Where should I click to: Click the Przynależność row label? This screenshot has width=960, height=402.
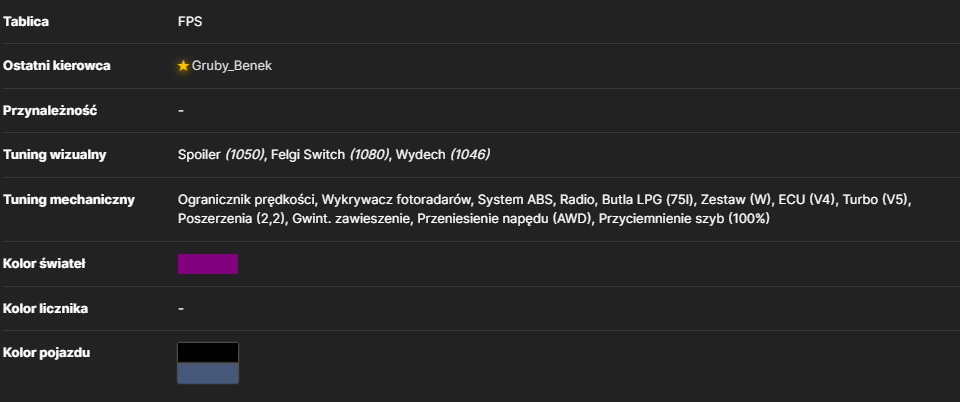50,111
